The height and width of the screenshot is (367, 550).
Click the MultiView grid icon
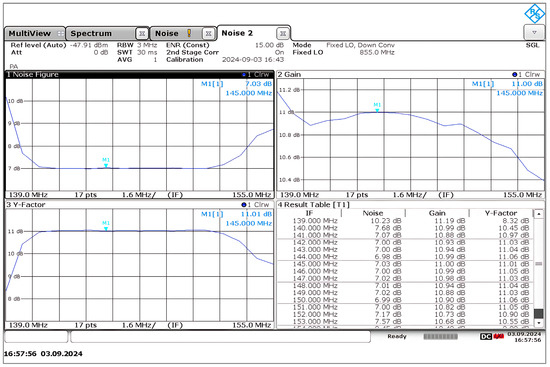point(60,34)
